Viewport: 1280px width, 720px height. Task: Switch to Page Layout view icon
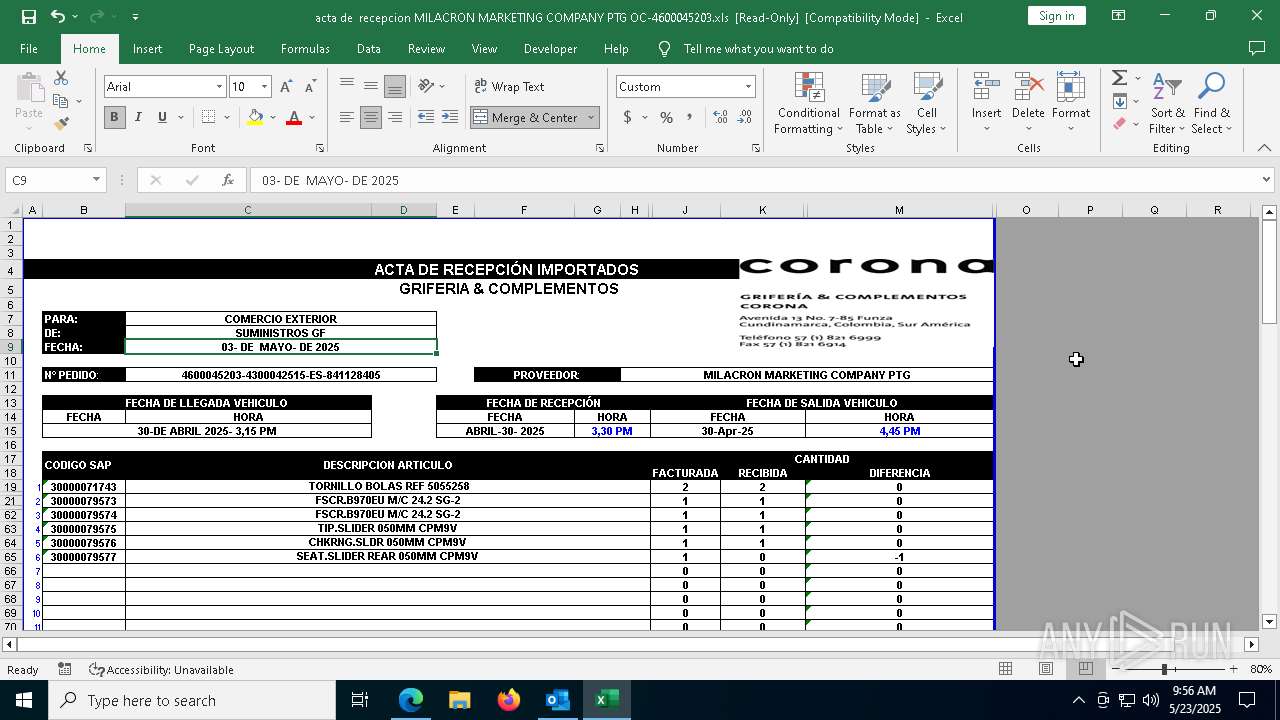click(1046, 669)
